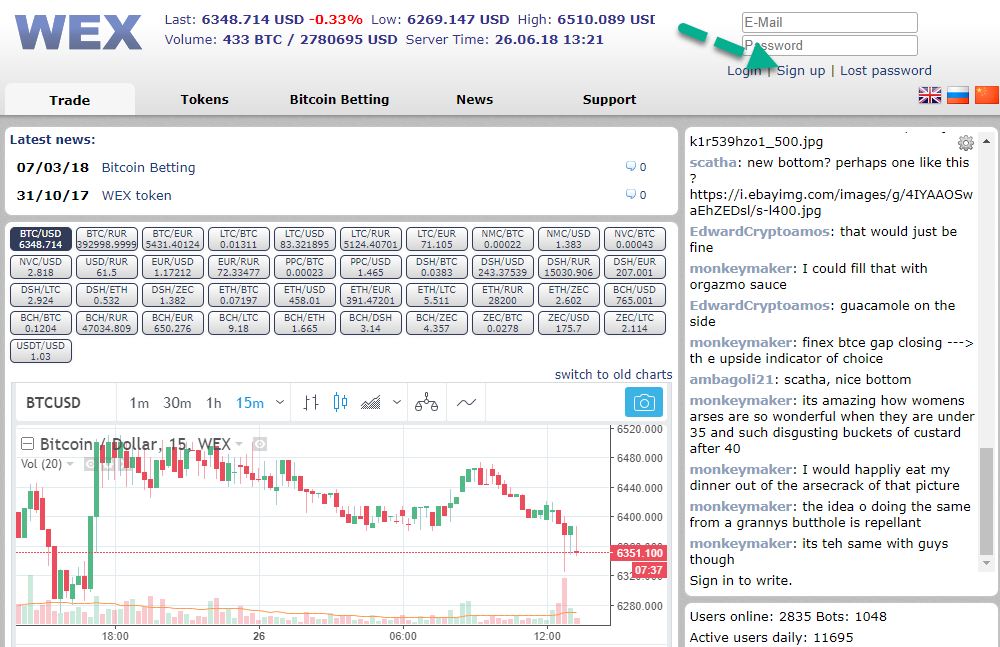Select the USD/RUR pair button
The height and width of the screenshot is (647, 1000).
[107, 267]
